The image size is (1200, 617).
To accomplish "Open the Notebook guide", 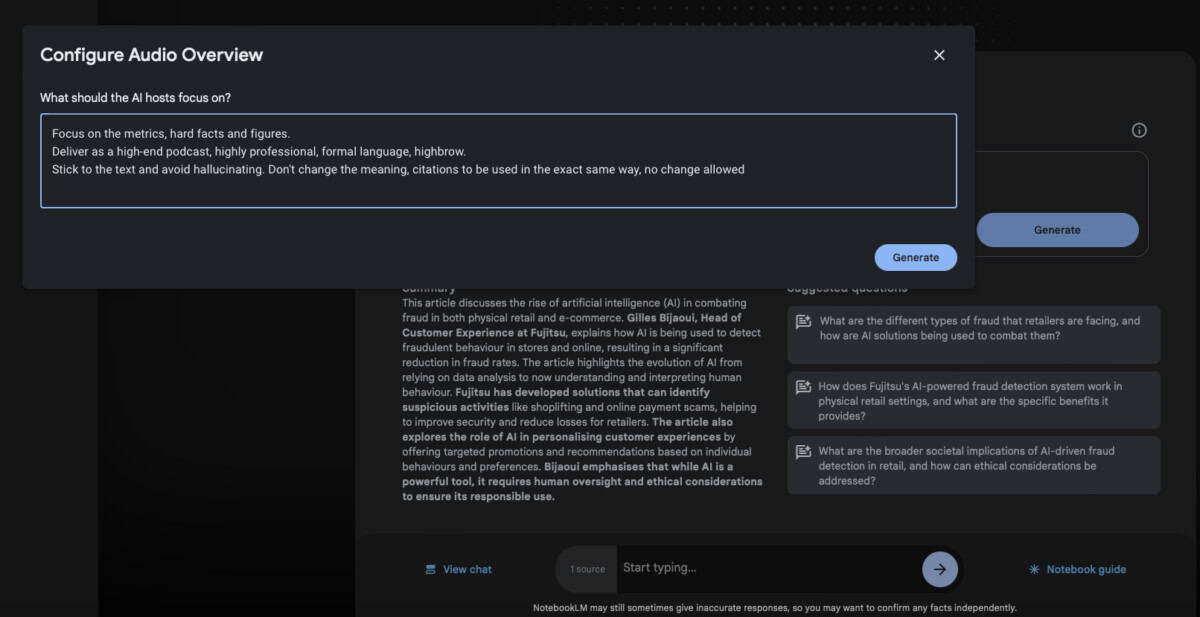I will (1077, 569).
